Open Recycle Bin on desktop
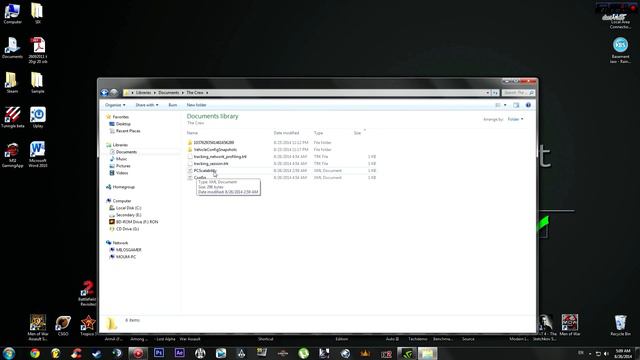Image resolution: width=640 pixels, height=360 pixels. click(x=620, y=325)
